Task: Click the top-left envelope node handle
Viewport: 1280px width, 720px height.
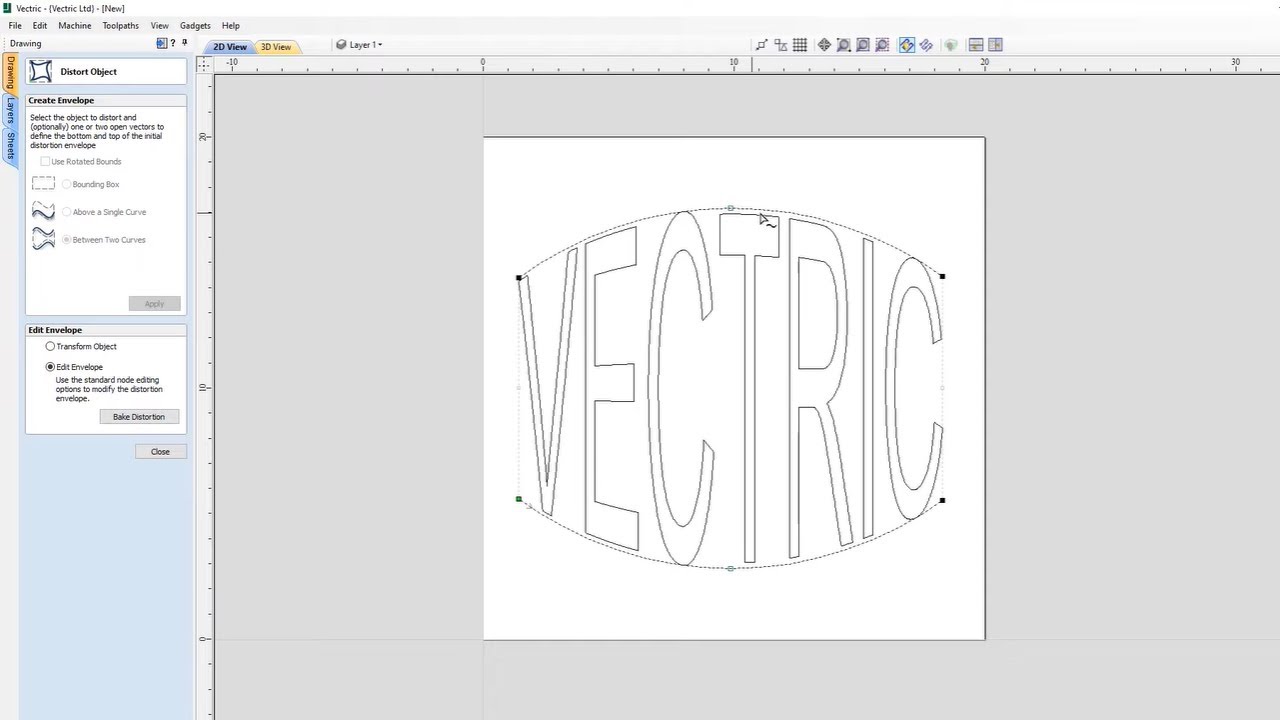Action: (x=518, y=277)
